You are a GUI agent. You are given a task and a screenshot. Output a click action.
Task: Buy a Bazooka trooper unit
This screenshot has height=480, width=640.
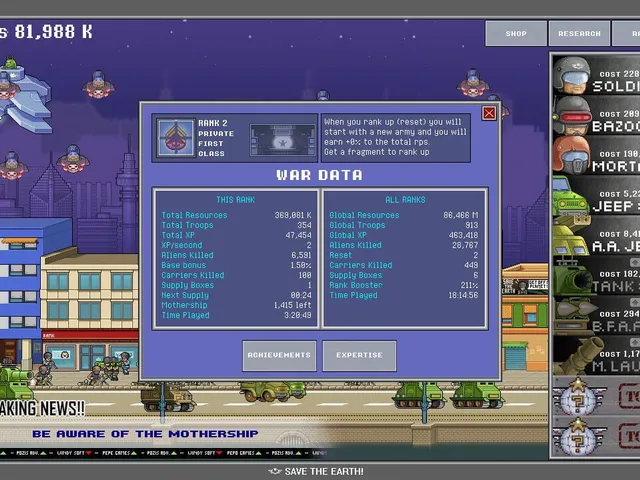pyautogui.click(x=596, y=116)
